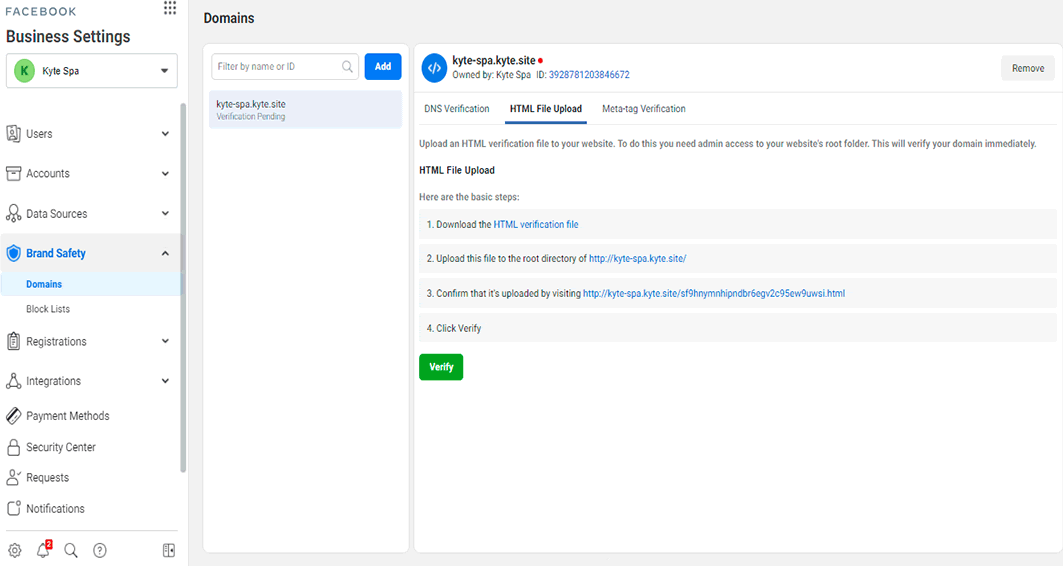
Task: Select kyte-spa.kyte.site in the domain list
Action: 305,109
